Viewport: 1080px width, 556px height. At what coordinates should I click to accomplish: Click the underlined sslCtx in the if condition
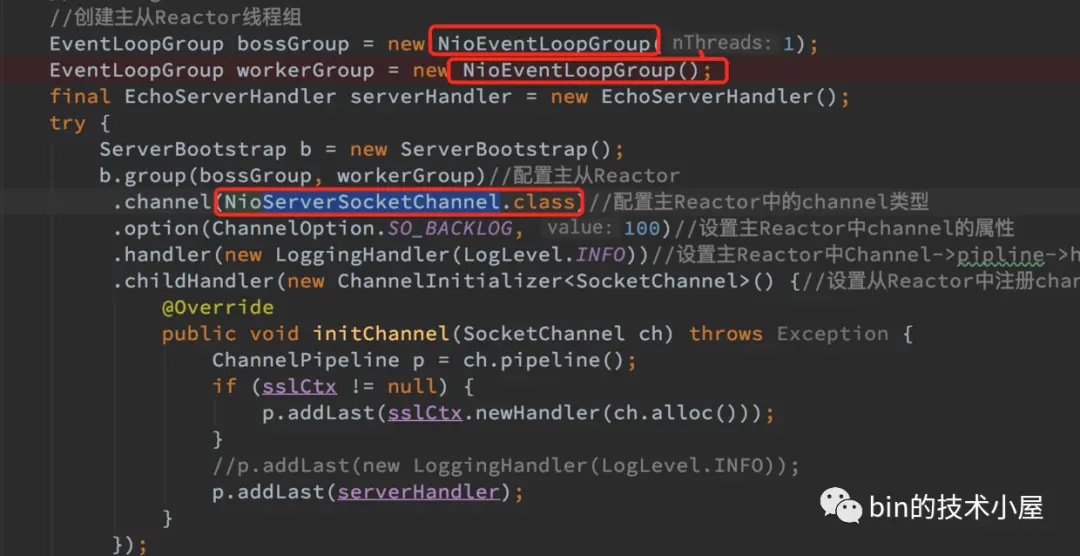coord(299,387)
